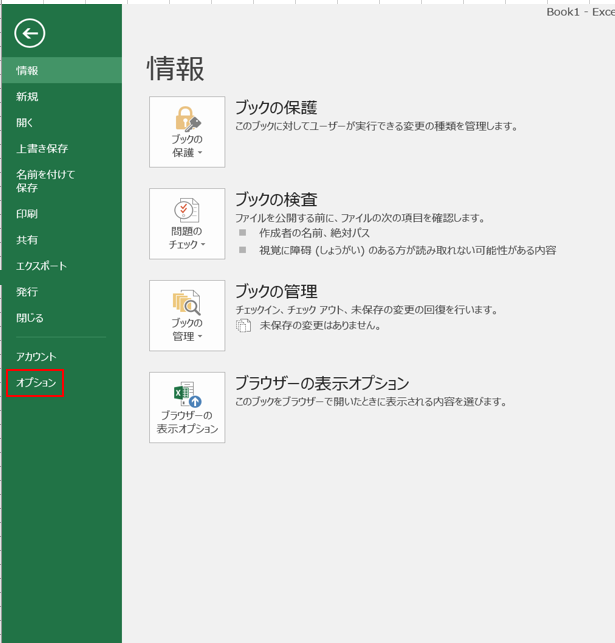615x643 pixels.
Task: Click the ブックの保護 heading text
Action: [276, 107]
